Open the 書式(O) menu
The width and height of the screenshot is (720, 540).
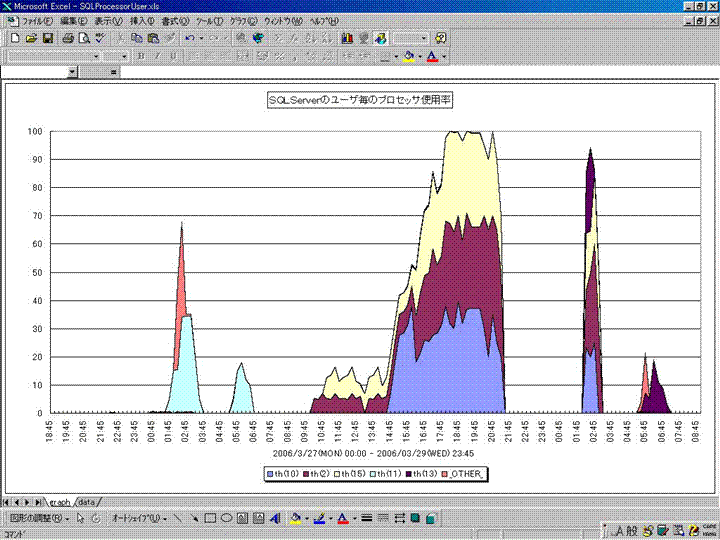175,21
